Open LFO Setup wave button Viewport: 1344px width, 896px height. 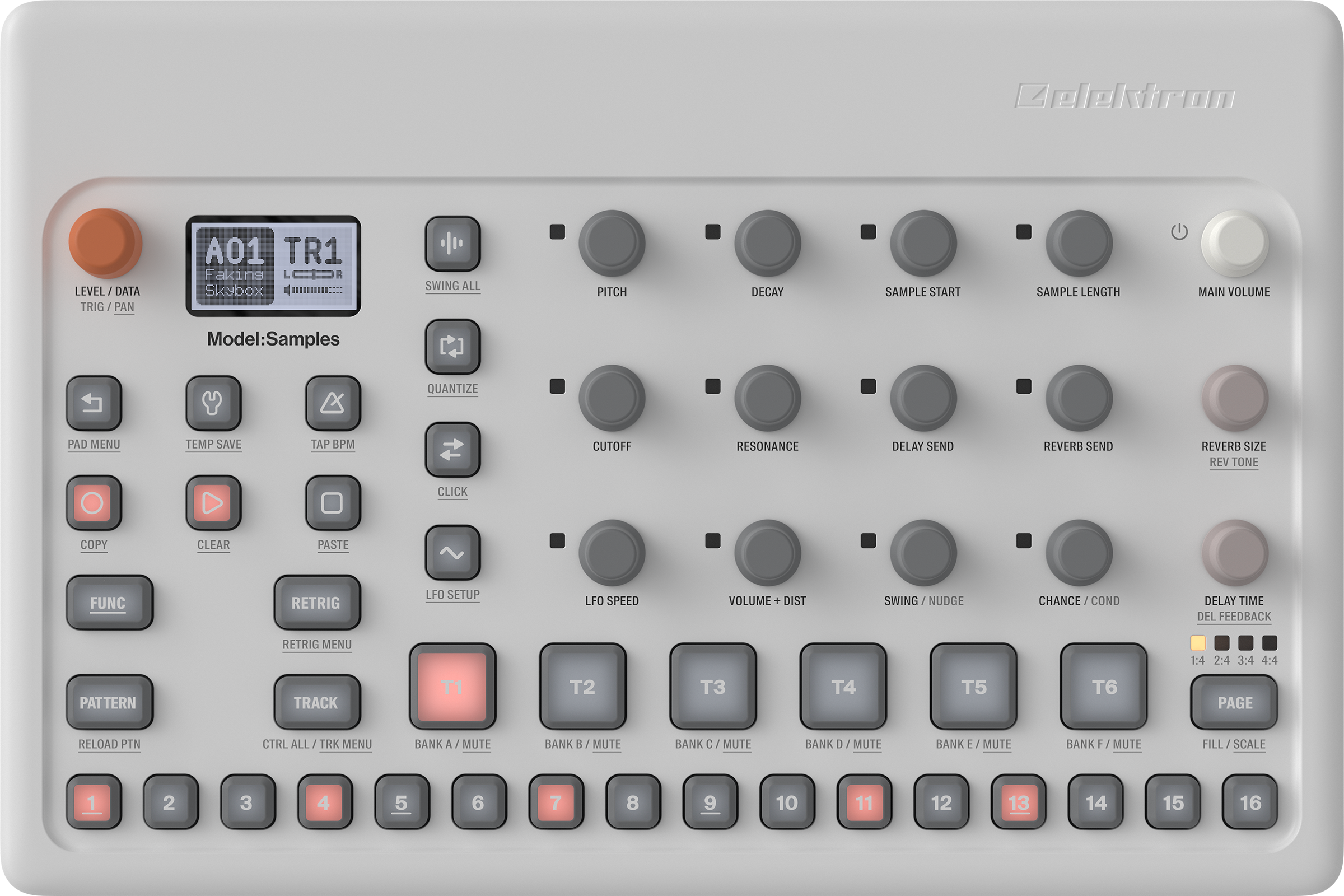(452, 553)
